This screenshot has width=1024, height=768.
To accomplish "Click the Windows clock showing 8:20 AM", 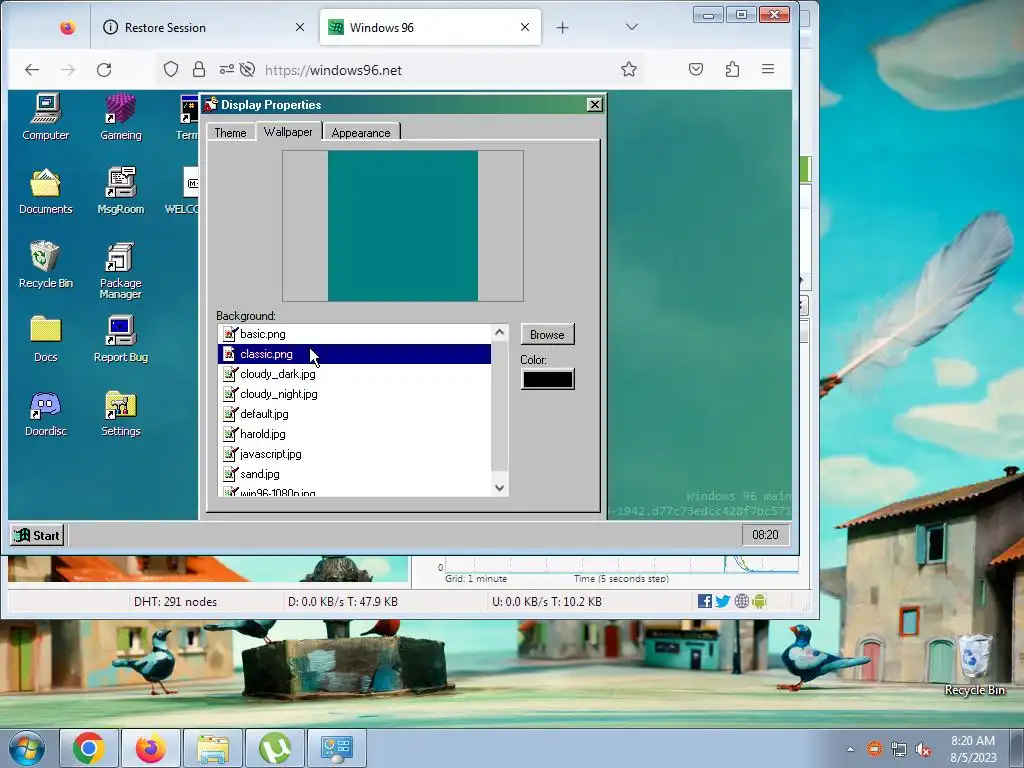I will 973,749.
